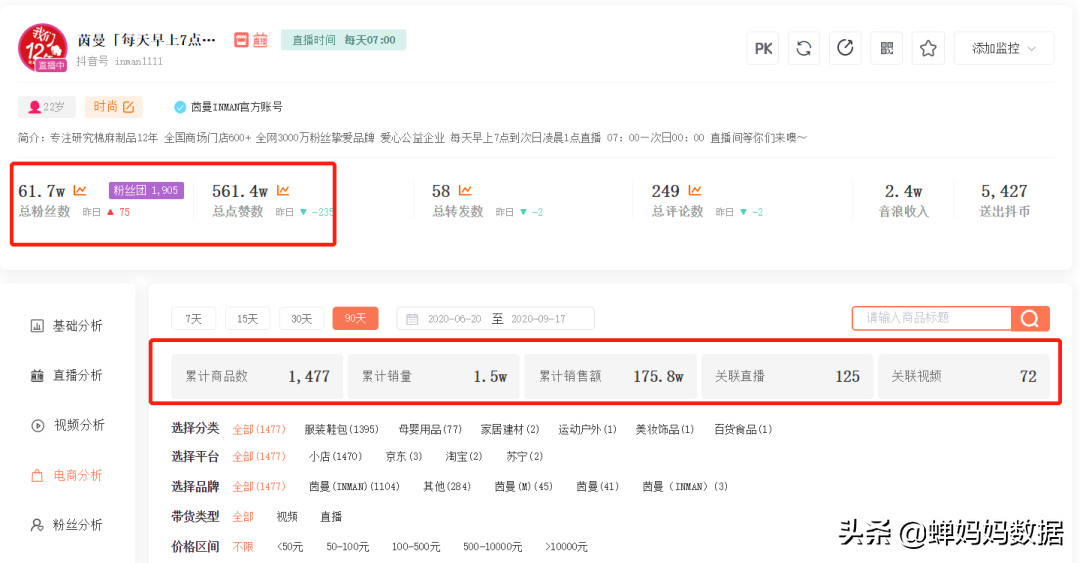Filter platform by 小店(1470)
The image size is (1080, 563).
335,456
